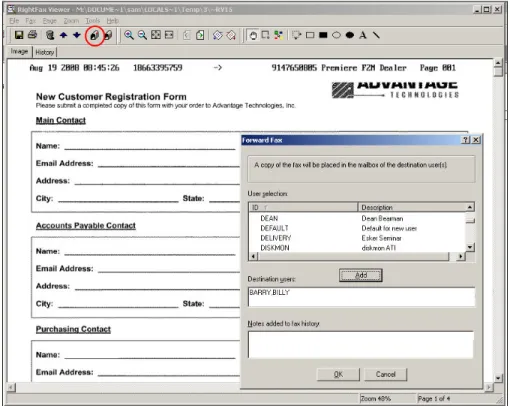Click the Notes added to fax history box

[361, 345]
